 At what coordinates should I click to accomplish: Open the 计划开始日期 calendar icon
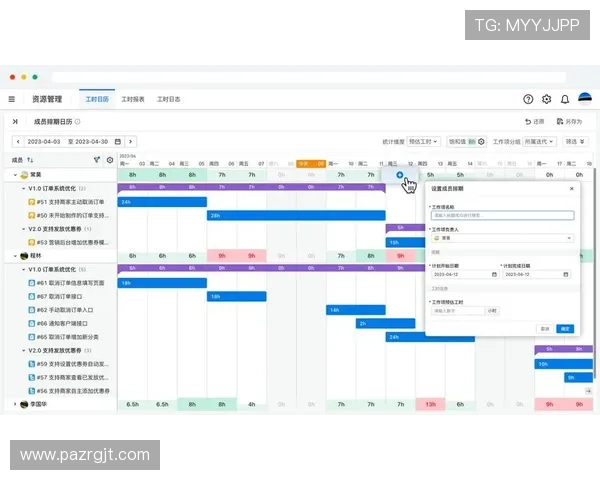point(494,274)
